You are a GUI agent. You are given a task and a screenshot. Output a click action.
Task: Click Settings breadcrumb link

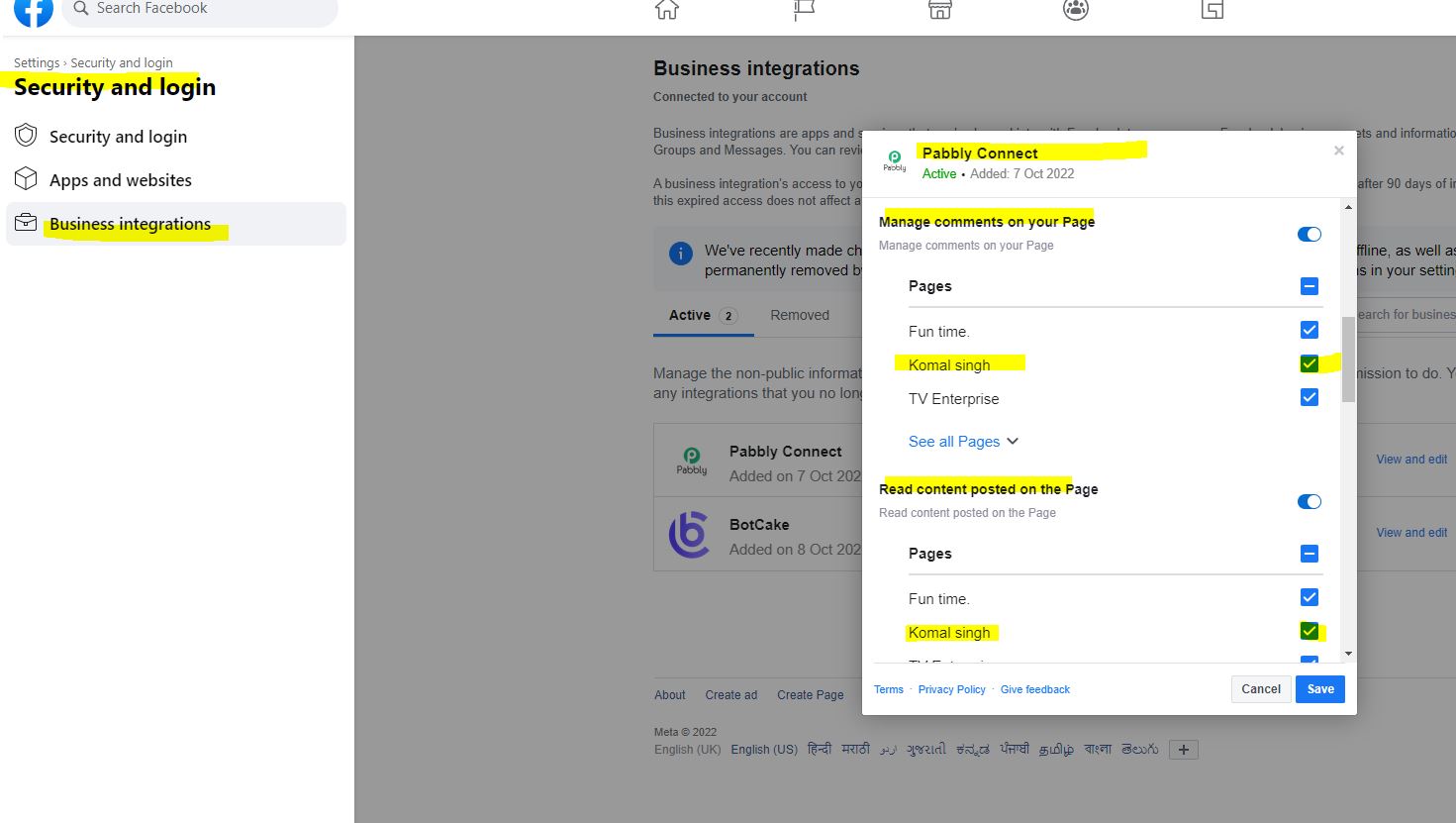tap(37, 62)
